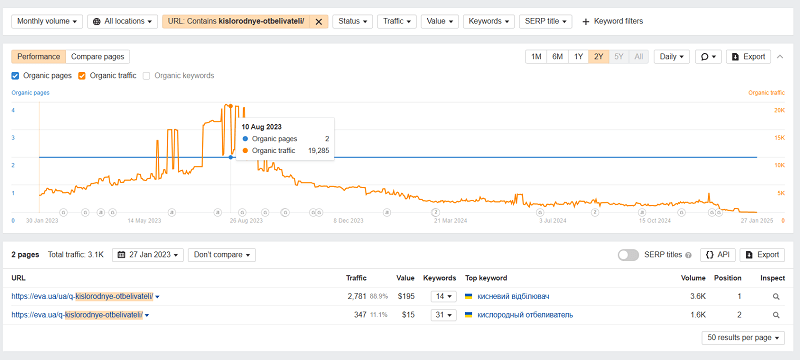Screen dimensions: 800x360
Task: Switch on the SERP titles toggle
Action: (628, 255)
